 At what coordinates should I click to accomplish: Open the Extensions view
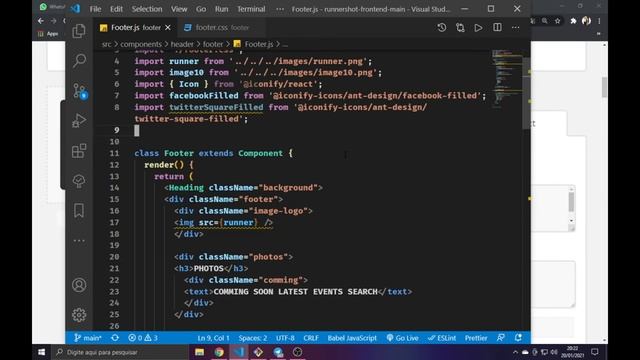79,151
